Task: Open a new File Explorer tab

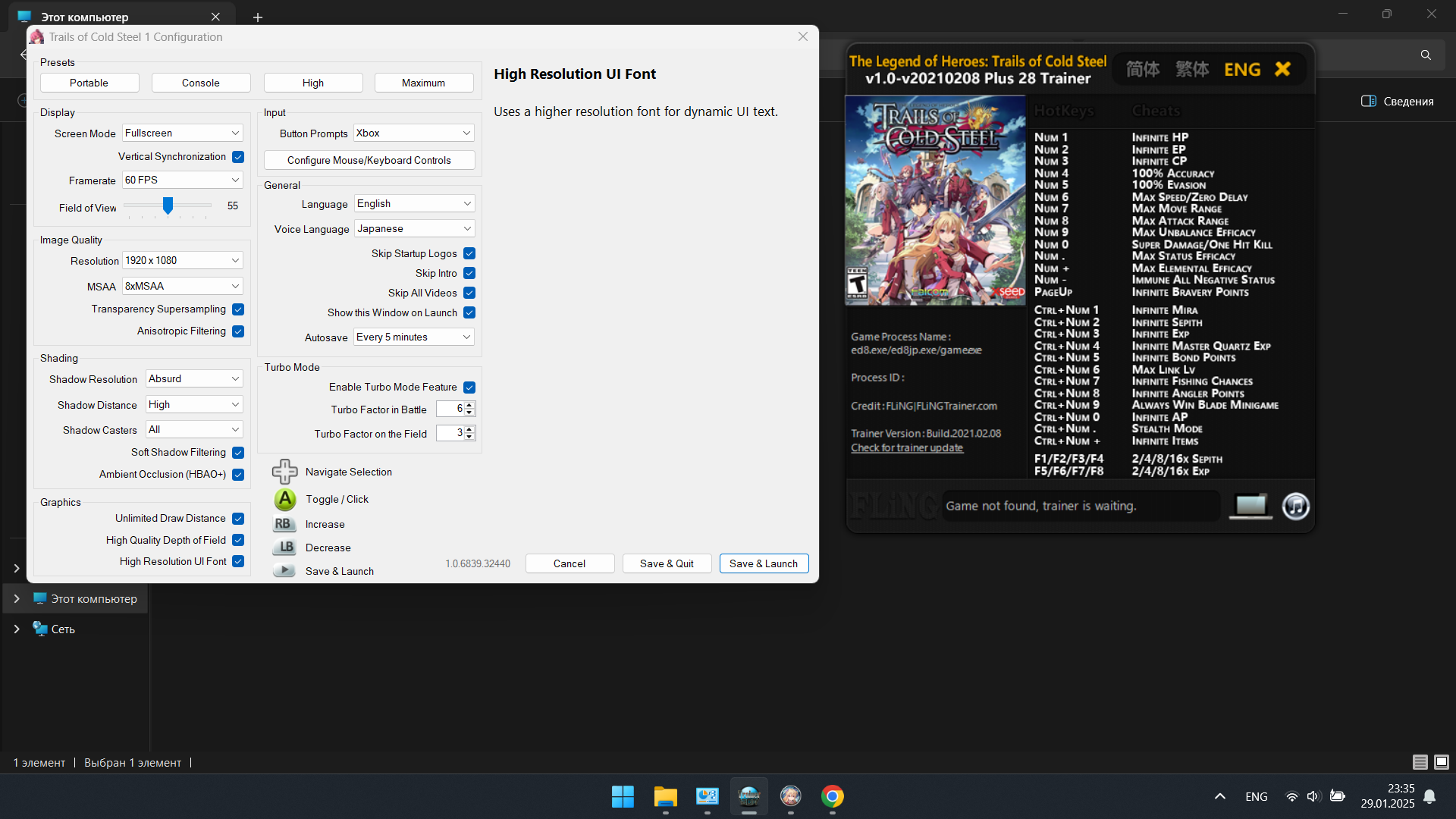Action: coord(258,17)
